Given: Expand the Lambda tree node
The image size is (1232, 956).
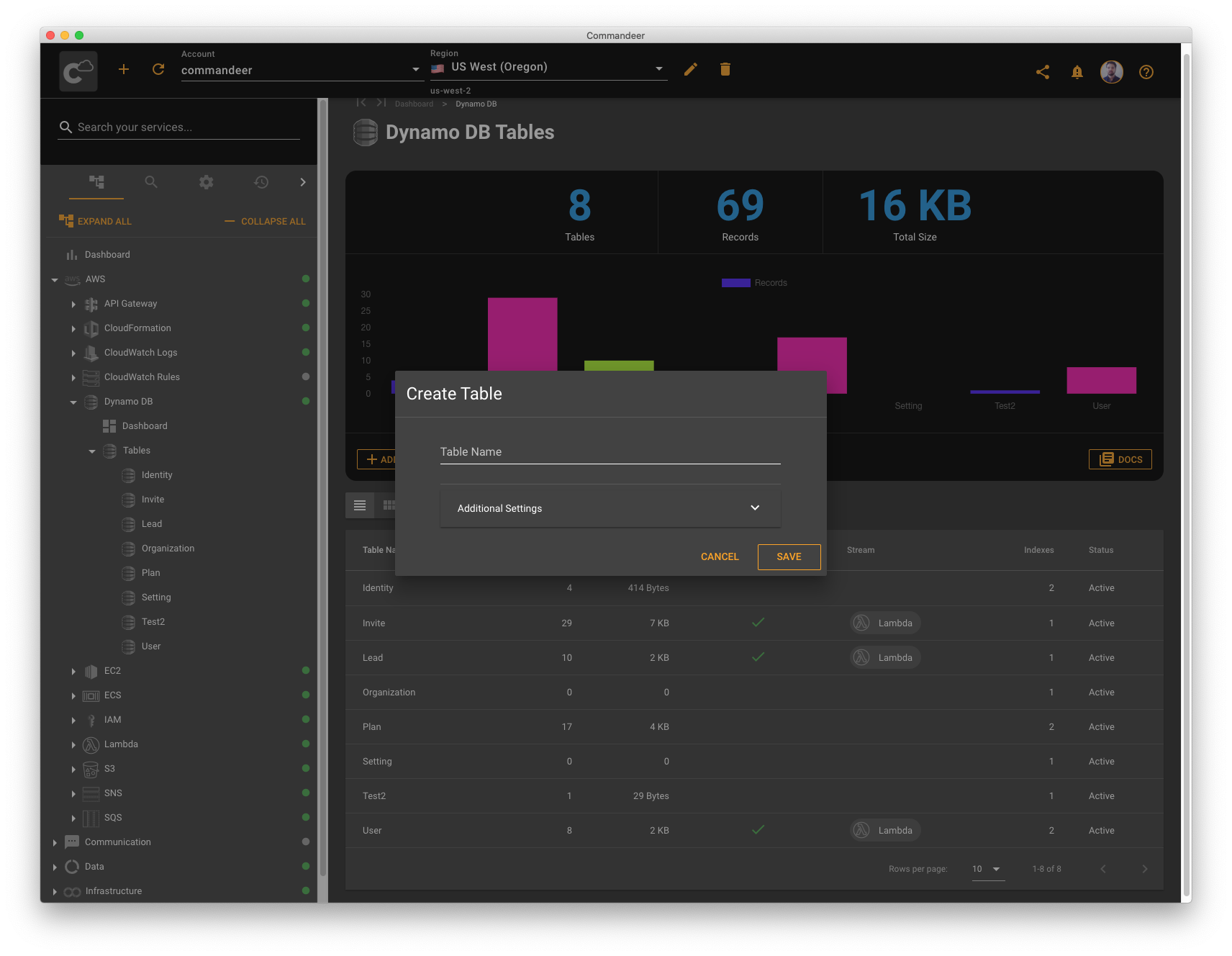Looking at the screenshot, I should pyautogui.click(x=73, y=745).
